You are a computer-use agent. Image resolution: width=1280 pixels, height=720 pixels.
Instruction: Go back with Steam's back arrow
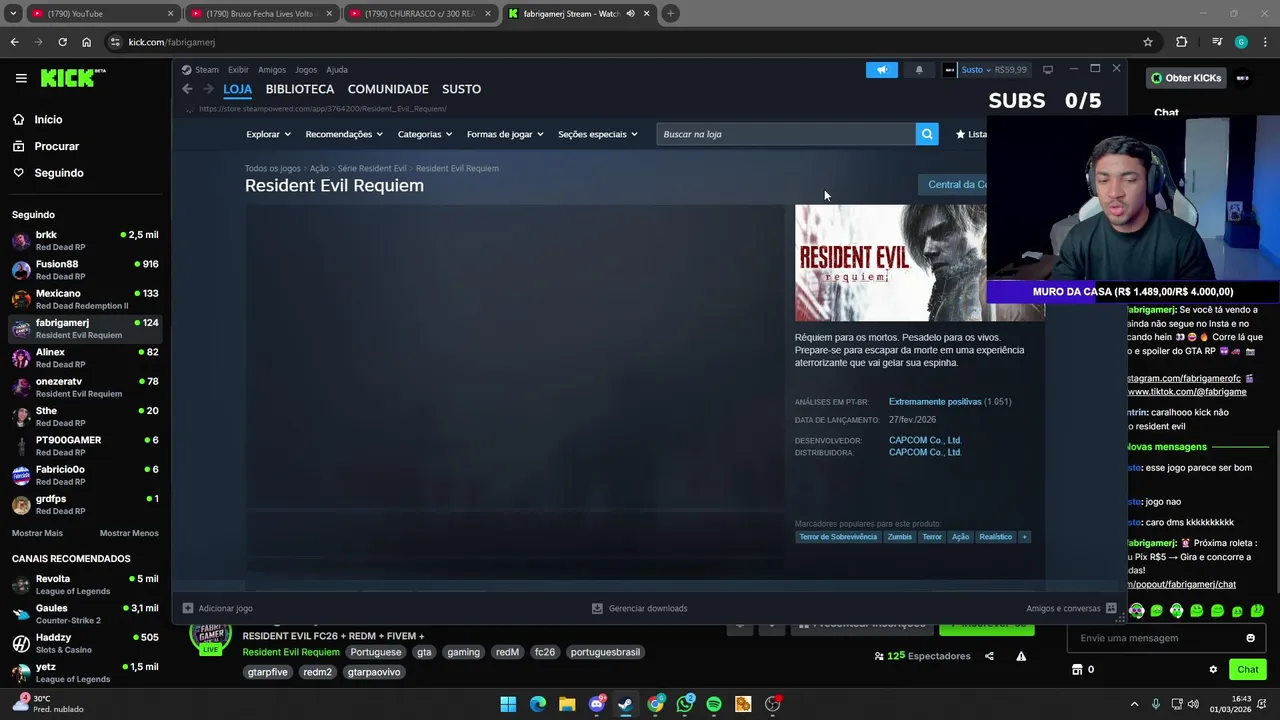tap(187, 89)
